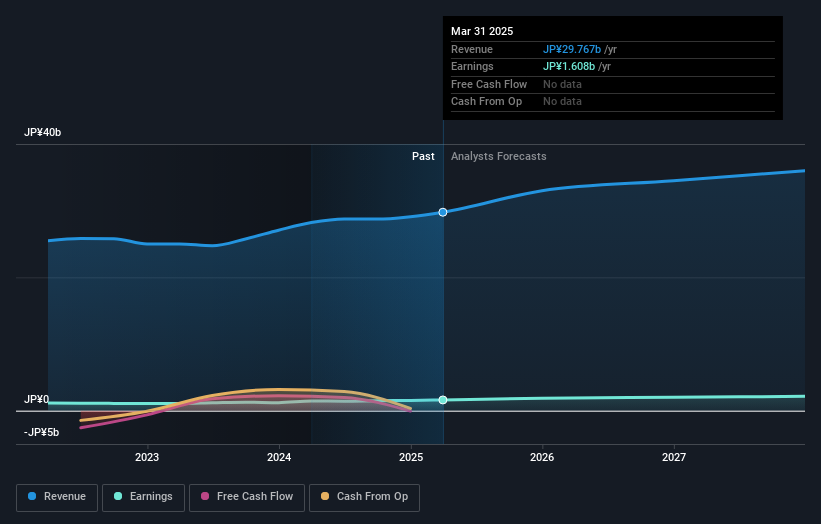
Task: Click the tooltip date 'Mar 31 2025'
Action: 482,31
